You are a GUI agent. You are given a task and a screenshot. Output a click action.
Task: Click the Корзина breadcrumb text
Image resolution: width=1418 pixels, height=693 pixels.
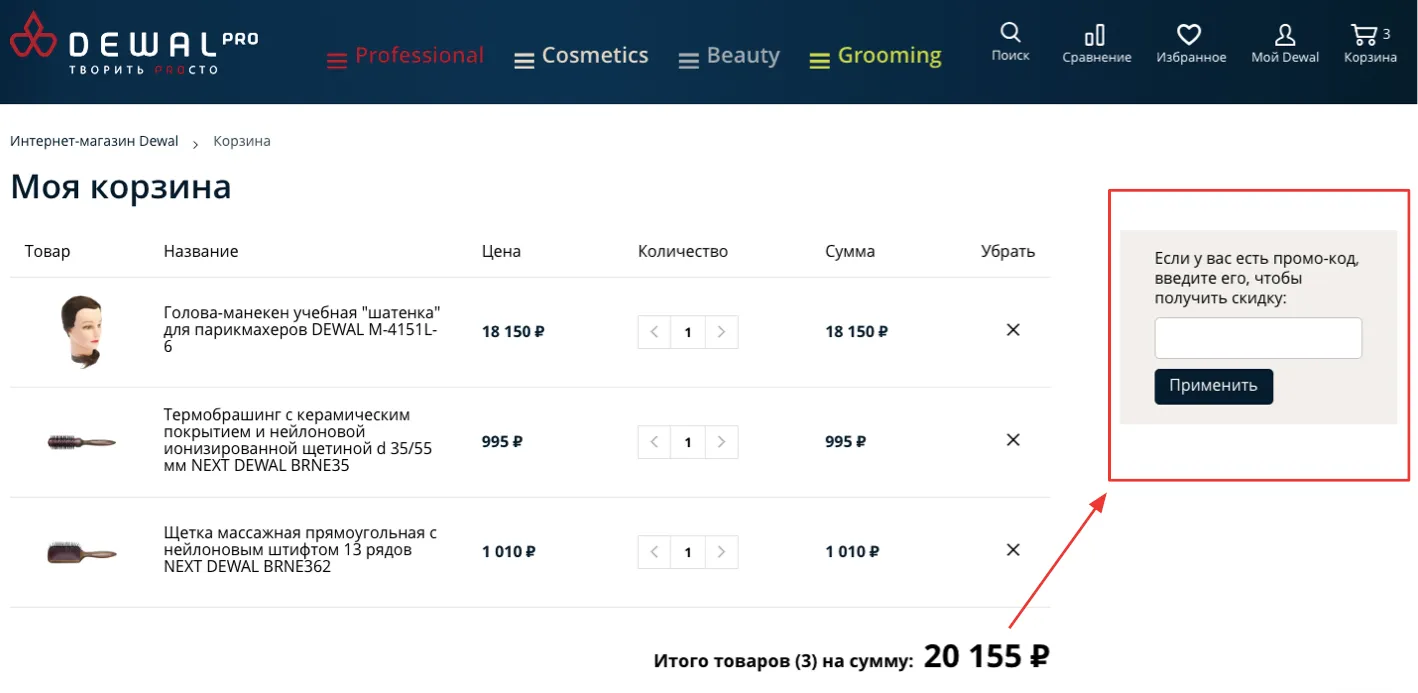tap(242, 141)
